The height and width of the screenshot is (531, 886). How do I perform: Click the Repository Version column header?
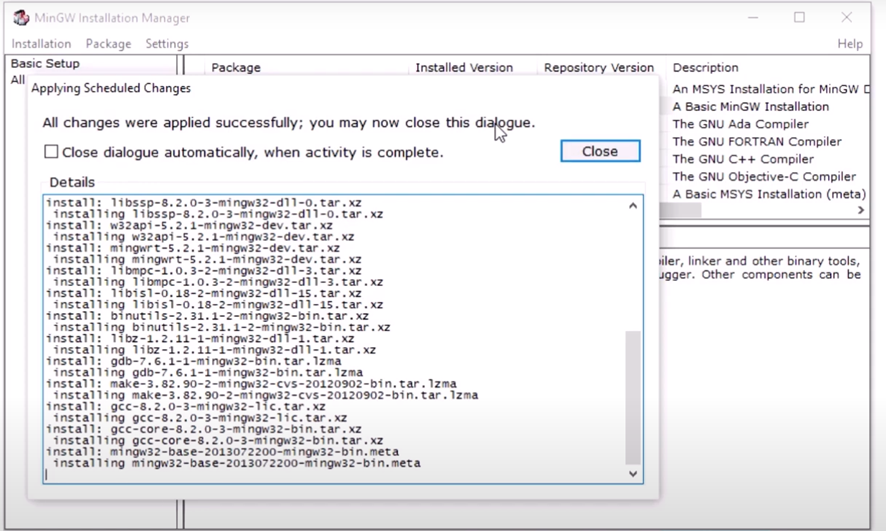(x=598, y=68)
